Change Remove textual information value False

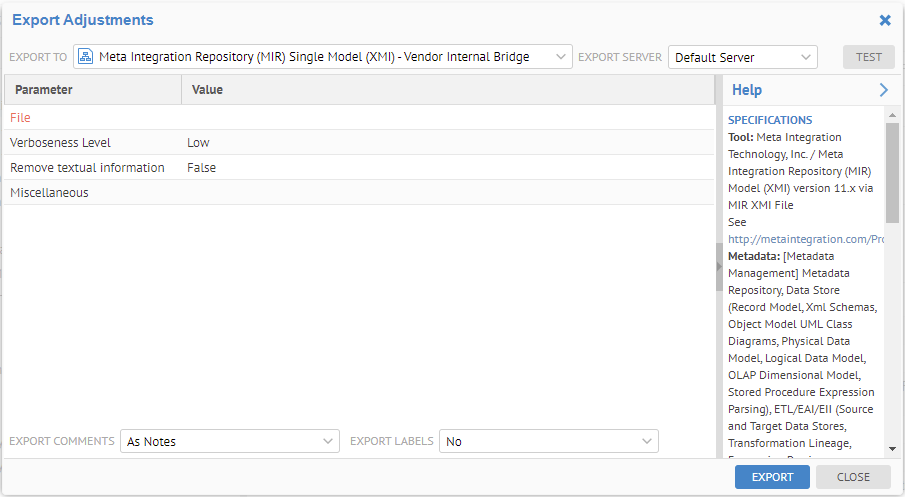pos(201,168)
